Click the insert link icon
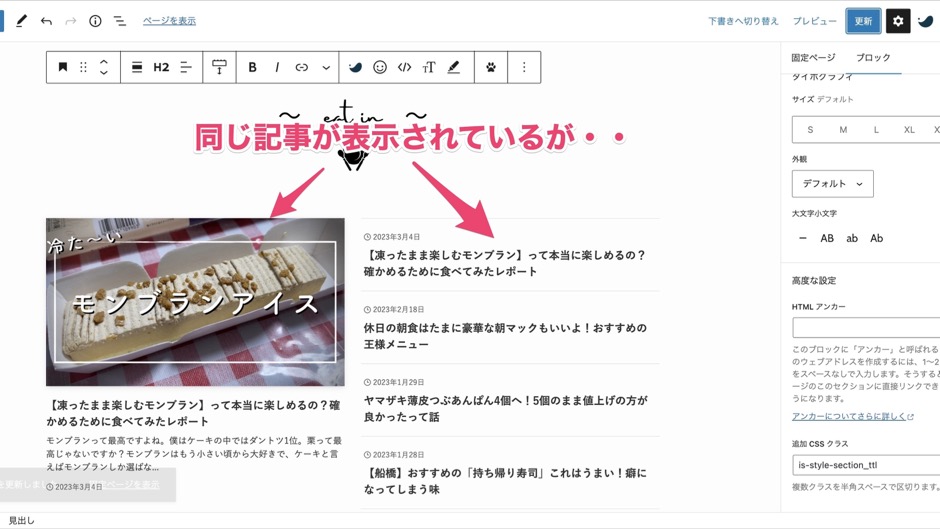The width and height of the screenshot is (940, 529). (x=302, y=67)
